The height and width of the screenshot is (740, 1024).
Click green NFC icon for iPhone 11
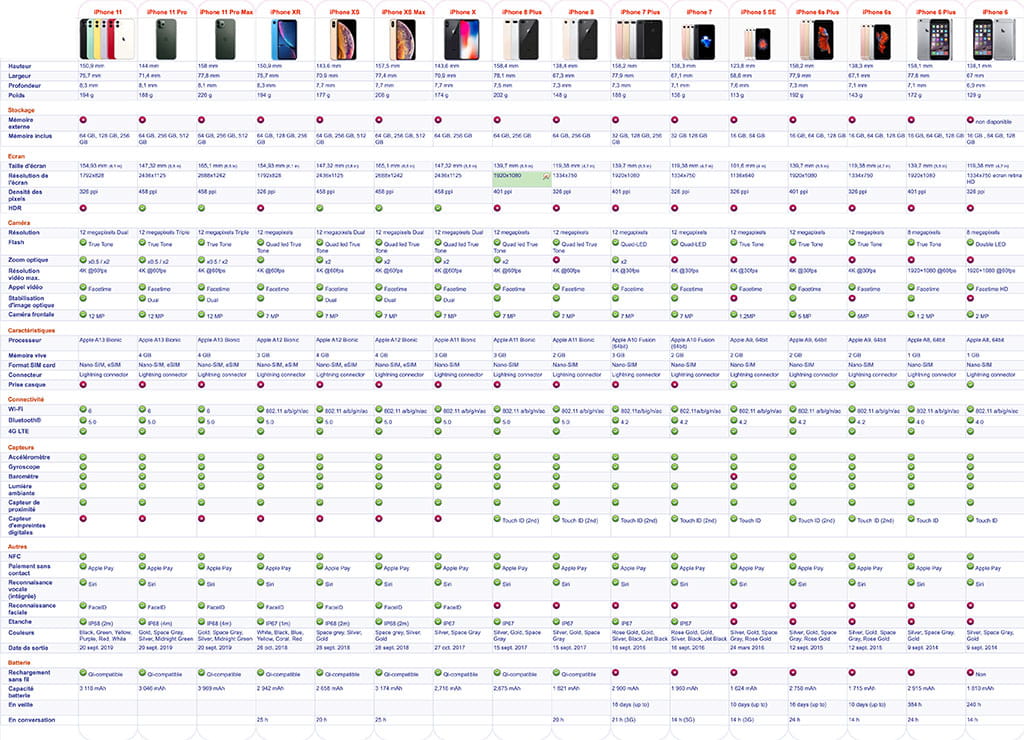[x=83, y=556]
